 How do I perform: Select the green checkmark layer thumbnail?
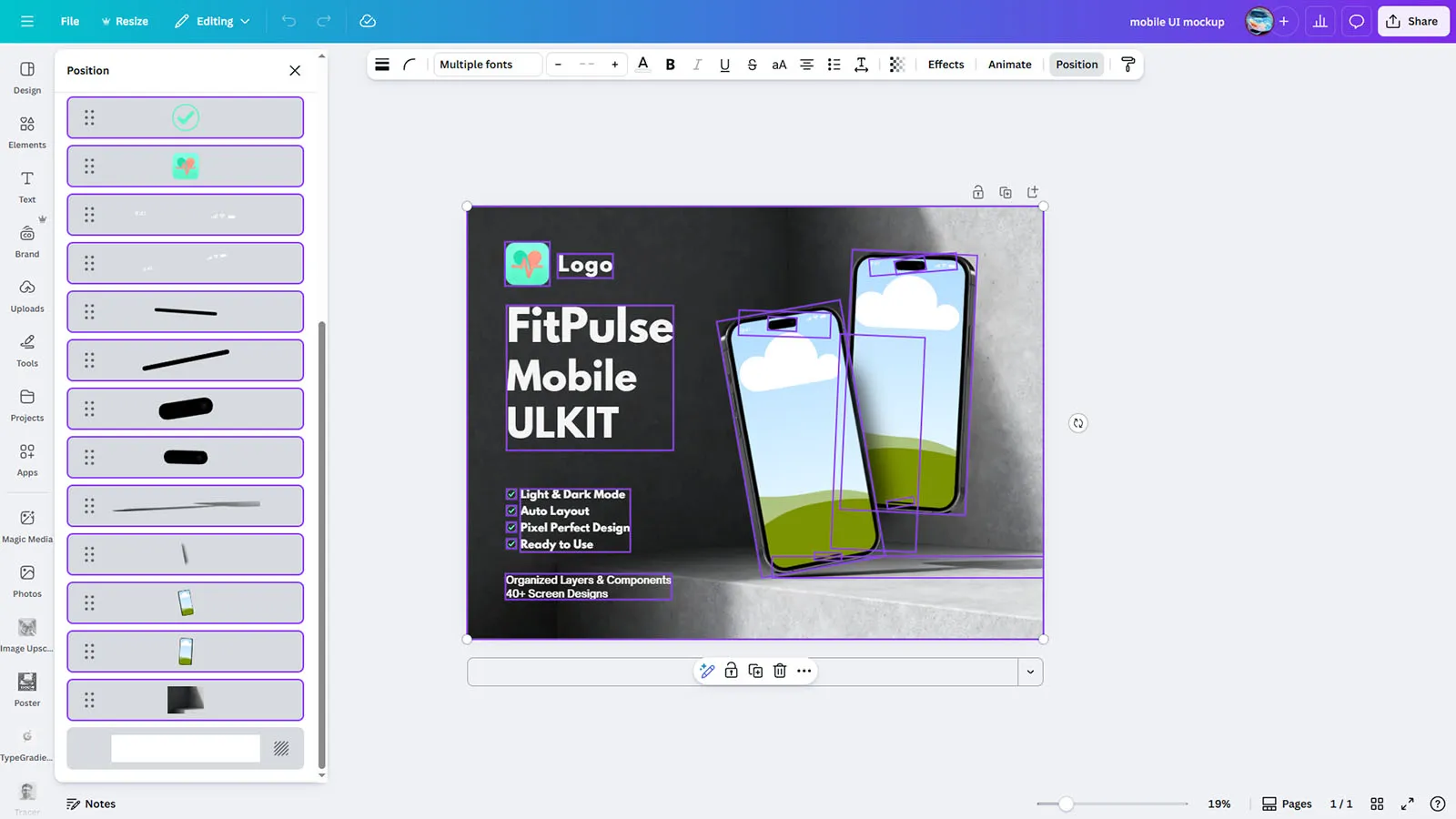click(x=186, y=117)
